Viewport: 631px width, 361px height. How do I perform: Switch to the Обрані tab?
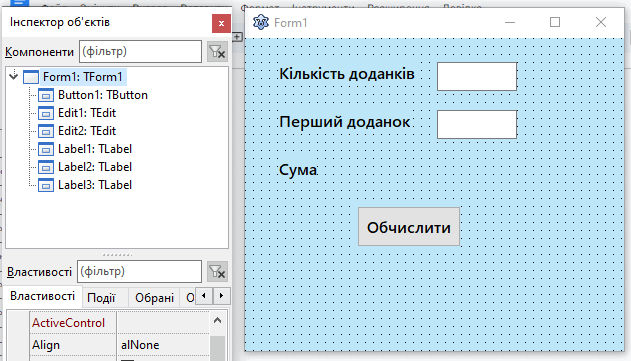pos(154,298)
